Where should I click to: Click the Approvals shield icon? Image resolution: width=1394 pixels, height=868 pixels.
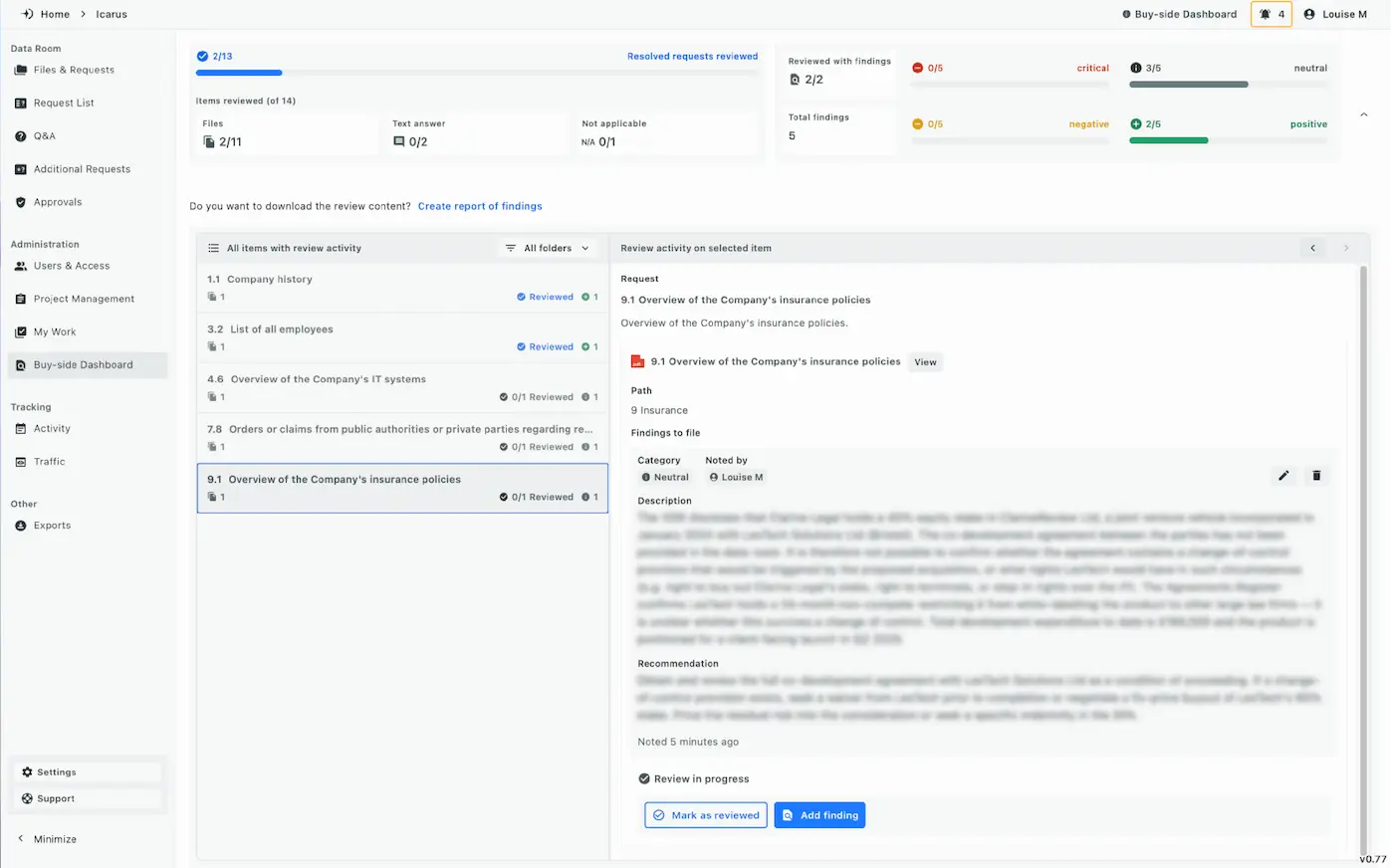tap(21, 202)
